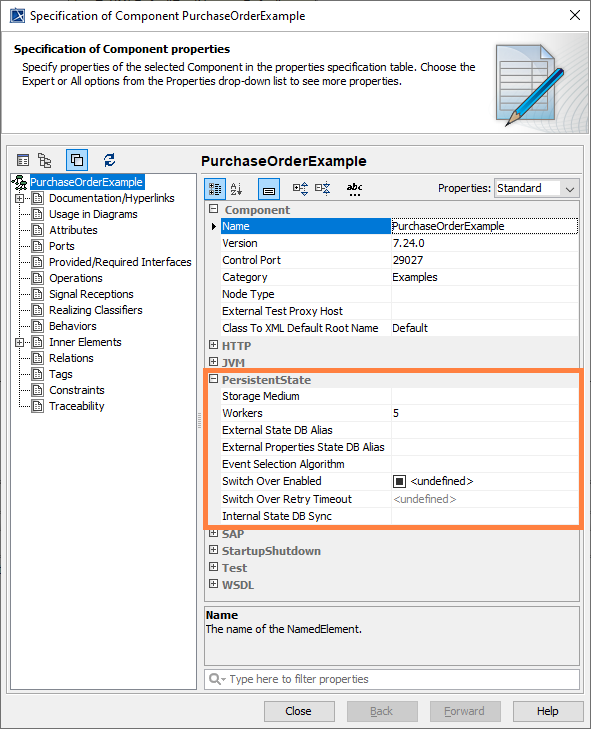
Task: Click the alphabetical A-Z sort icon
Action: [236, 189]
